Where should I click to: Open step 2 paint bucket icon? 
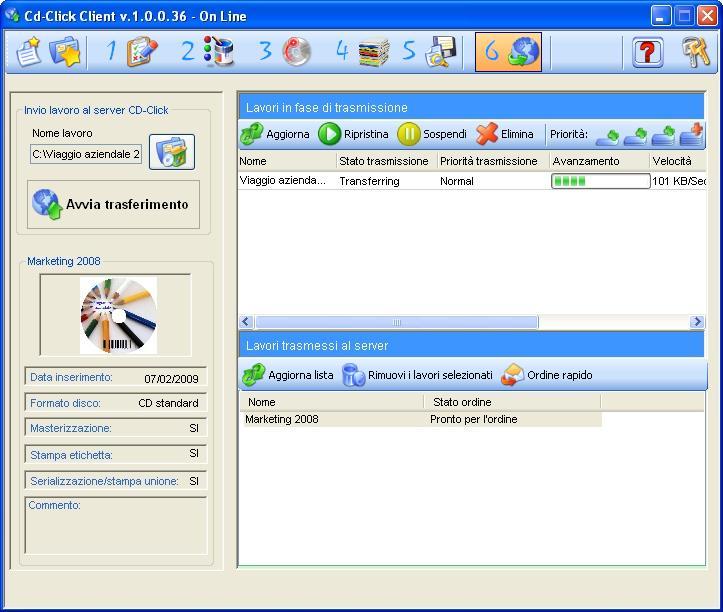pyautogui.click(x=217, y=52)
